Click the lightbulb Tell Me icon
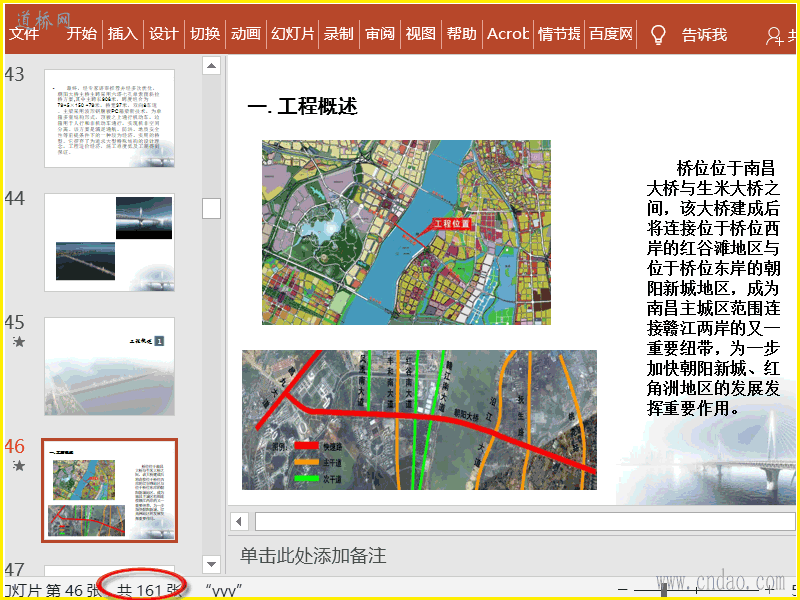The image size is (800, 600). pos(658,35)
